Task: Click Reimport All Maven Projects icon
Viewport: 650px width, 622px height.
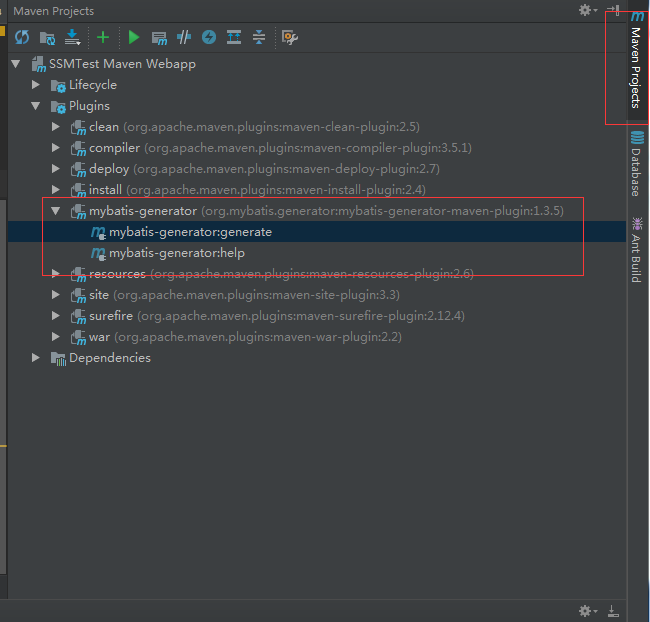Action: tap(22, 38)
